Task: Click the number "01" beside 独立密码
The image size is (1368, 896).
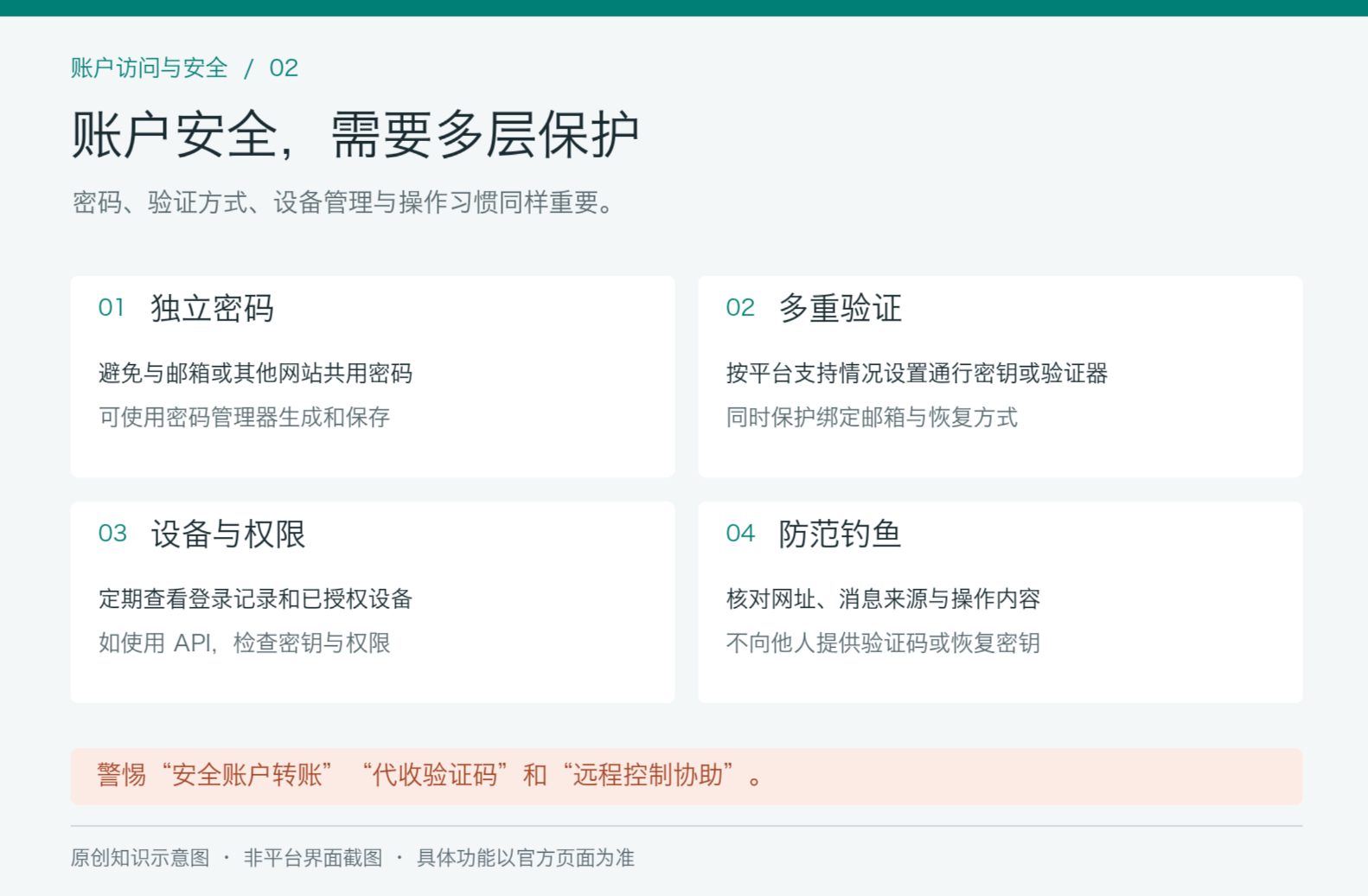Action: 112,308
